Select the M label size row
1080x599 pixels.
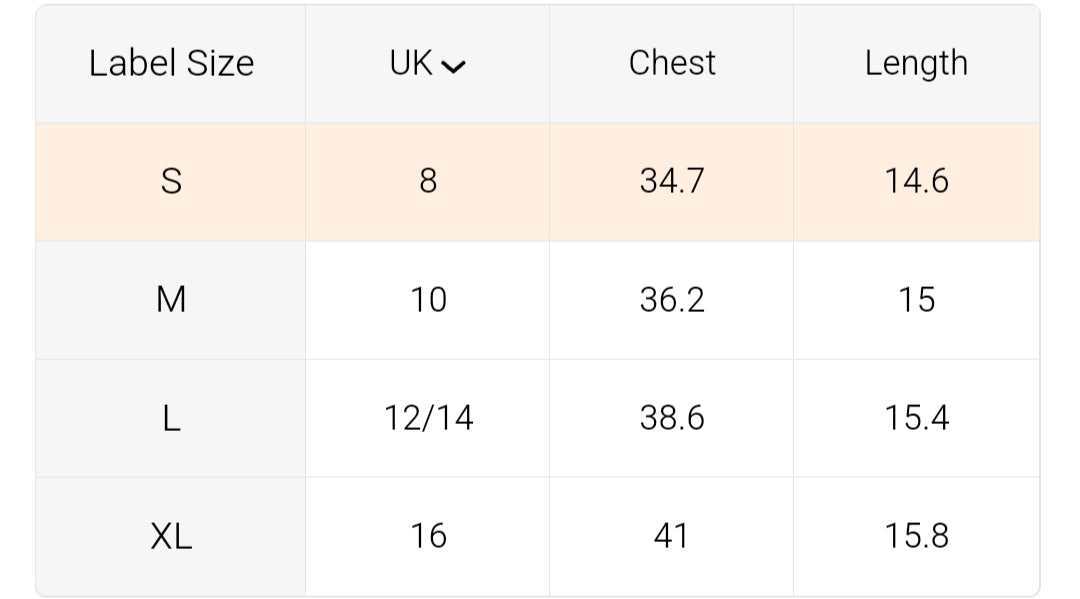point(171,299)
